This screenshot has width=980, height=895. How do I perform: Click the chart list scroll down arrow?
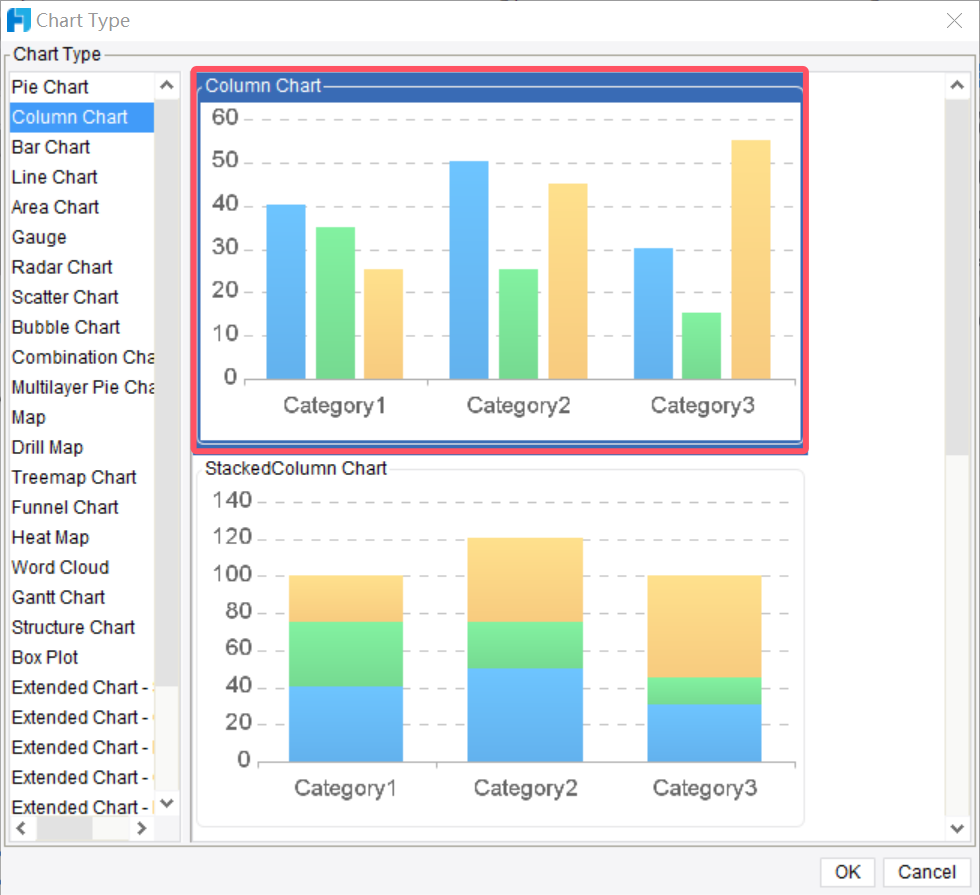tap(167, 803)
